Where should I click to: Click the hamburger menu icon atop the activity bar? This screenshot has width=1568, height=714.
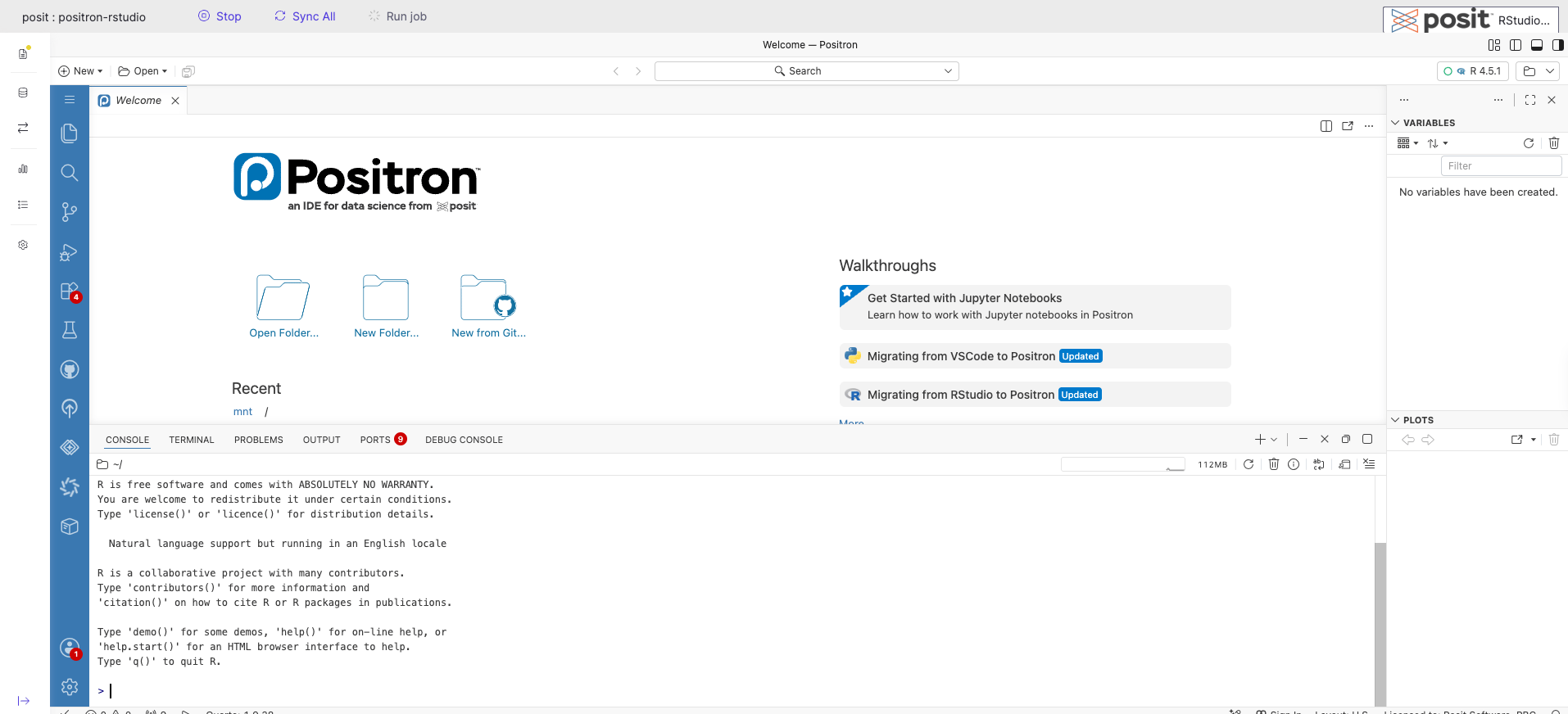[70, 100]
